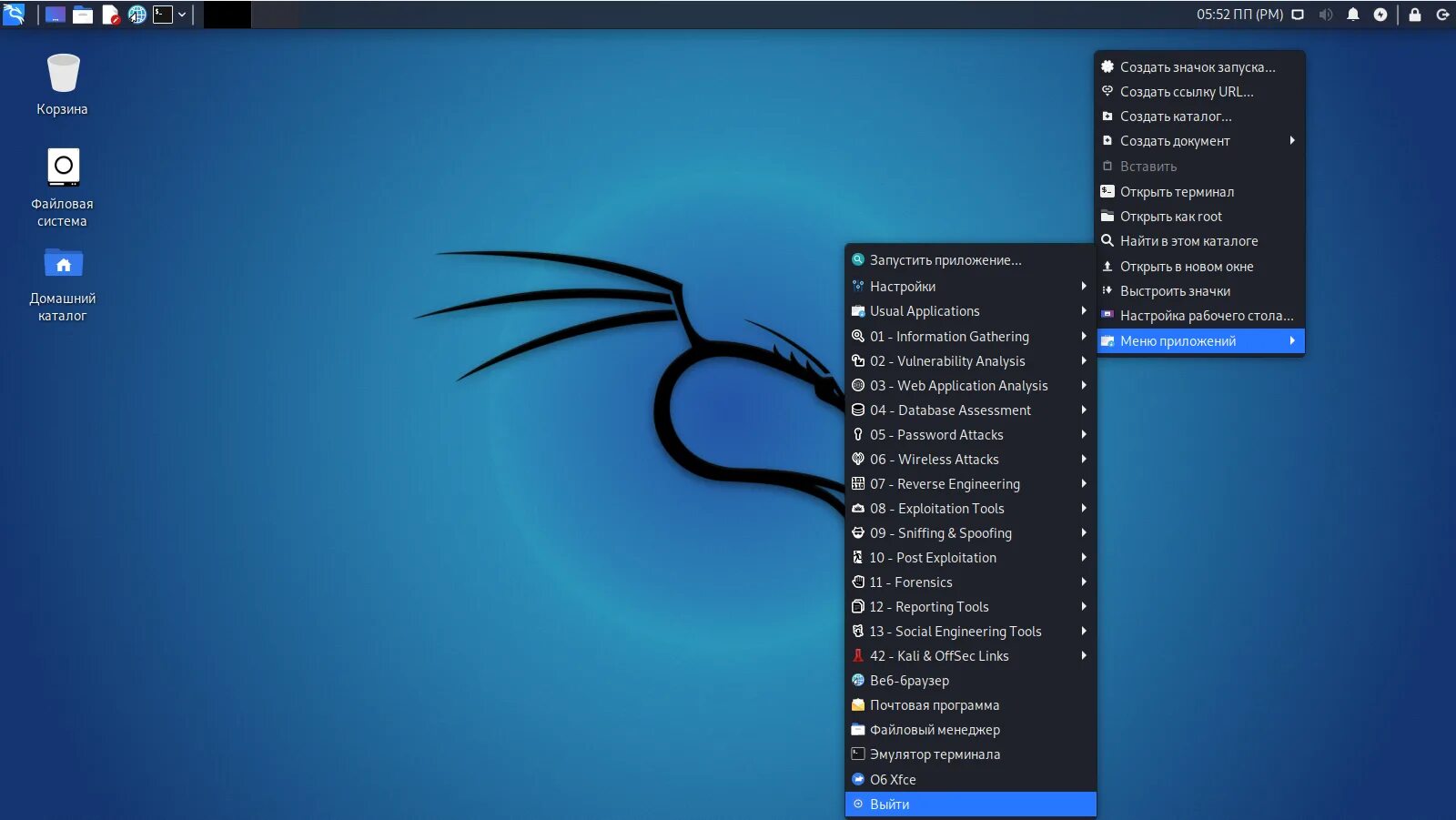Choose Создать ссылку URL... in the context menu
Viewport: 1456px width, 820px height.
(x=1200, y=92)
